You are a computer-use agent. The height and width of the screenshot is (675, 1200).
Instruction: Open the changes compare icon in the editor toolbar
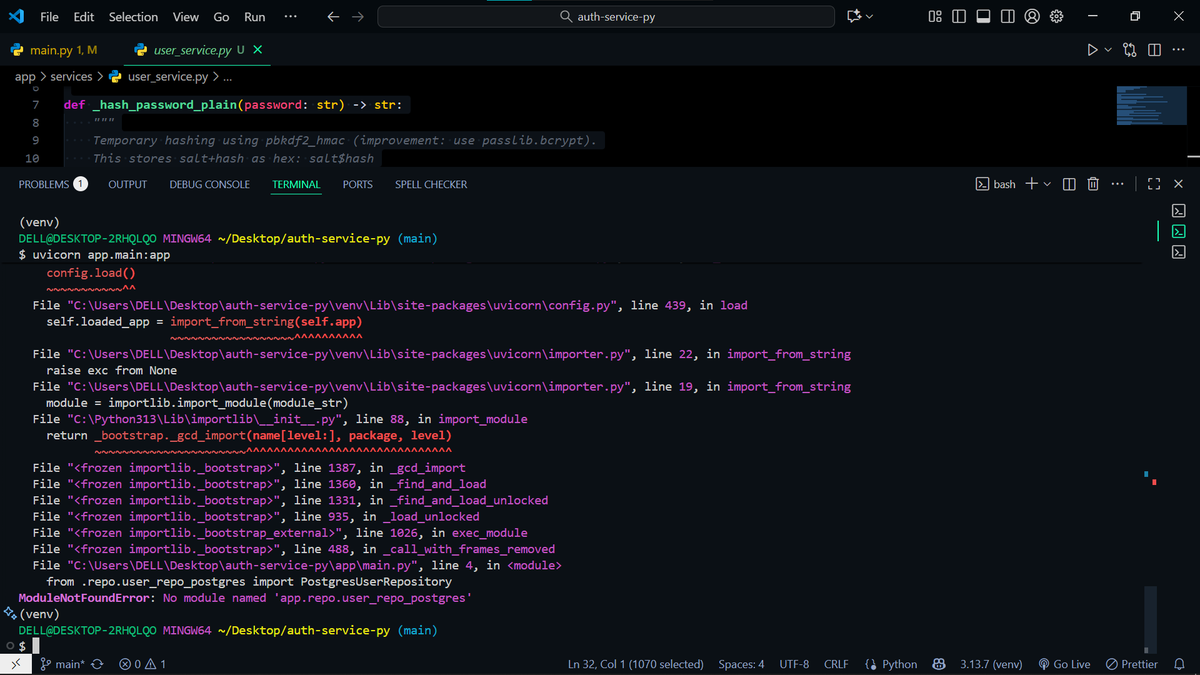(x=1130, y=50)
